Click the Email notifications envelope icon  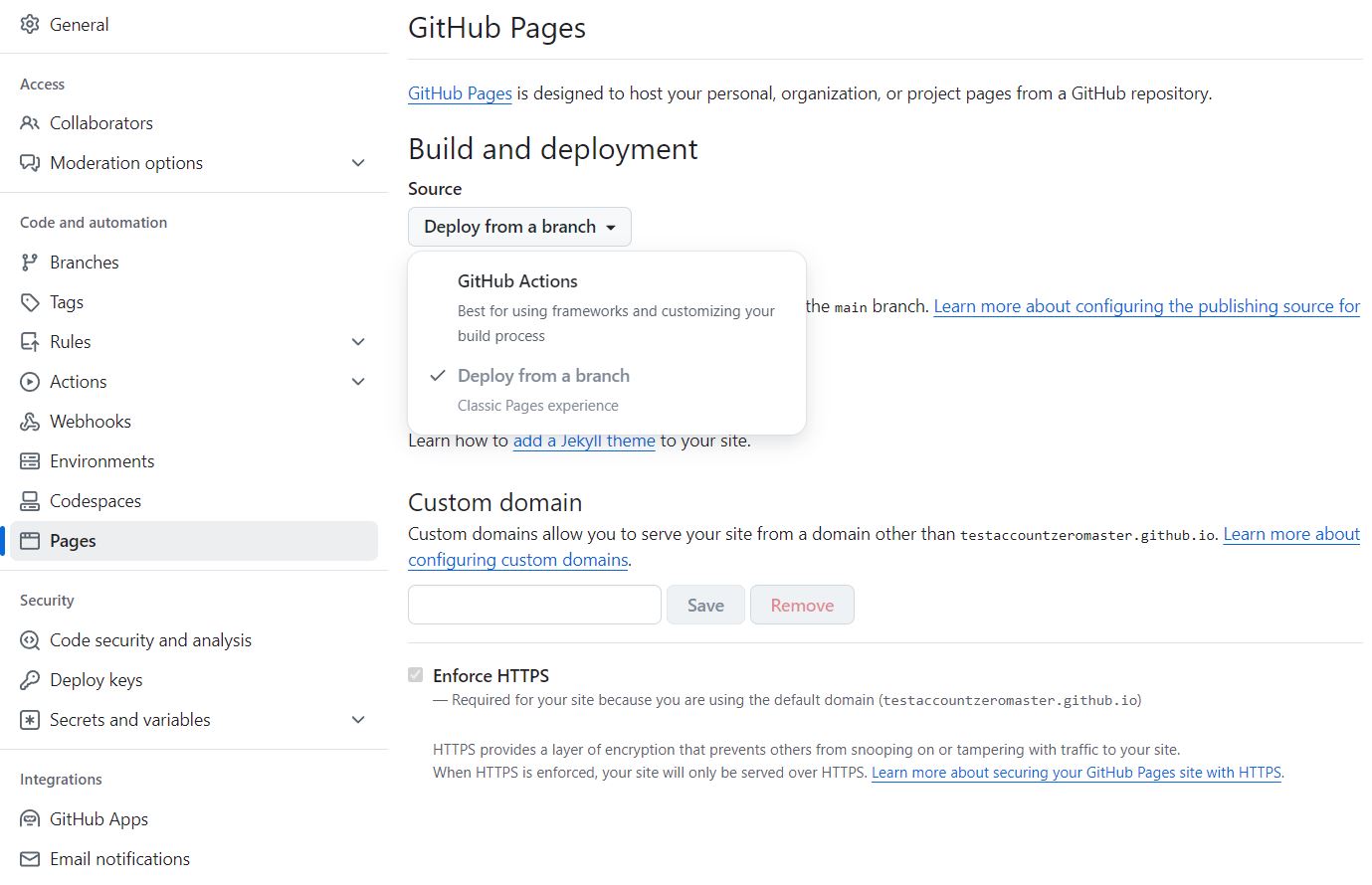click(30, 859)
